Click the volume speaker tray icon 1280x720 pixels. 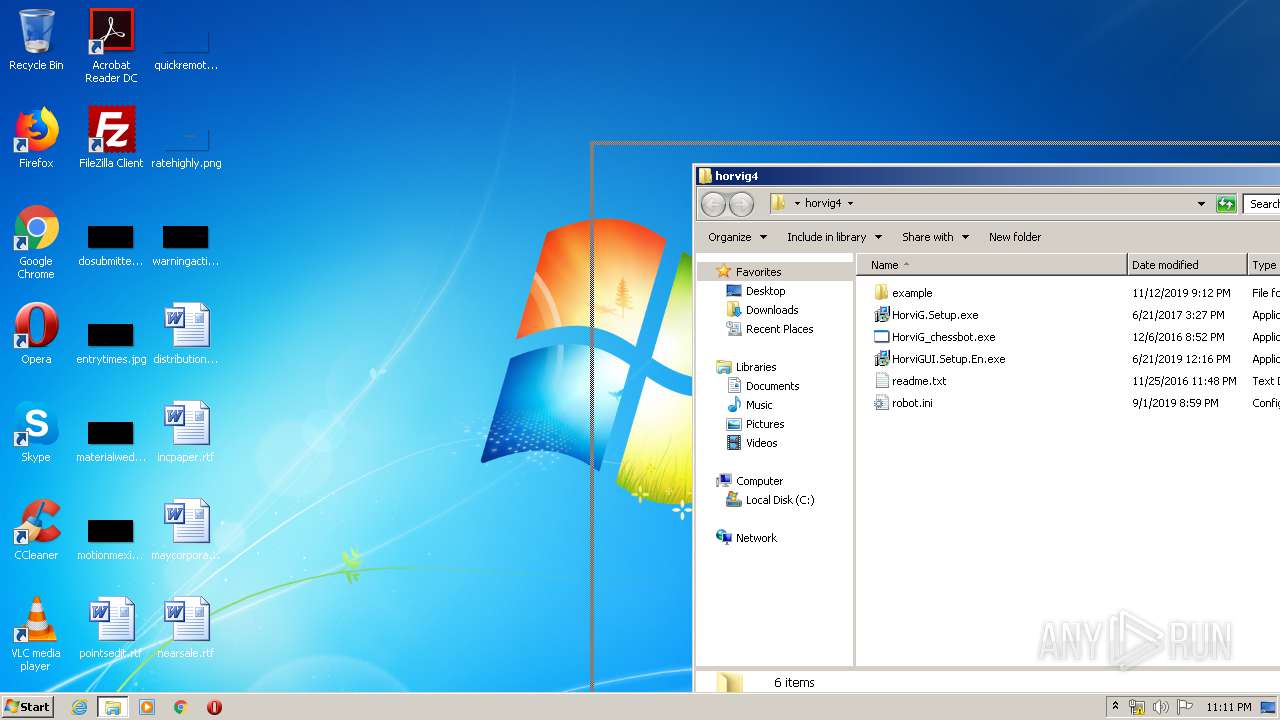pos(1161,707)
